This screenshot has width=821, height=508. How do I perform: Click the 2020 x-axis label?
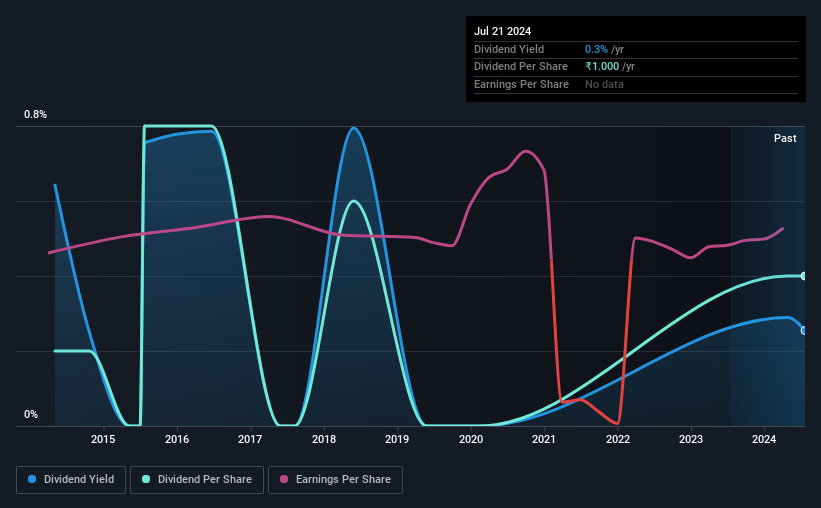(471, 439)
